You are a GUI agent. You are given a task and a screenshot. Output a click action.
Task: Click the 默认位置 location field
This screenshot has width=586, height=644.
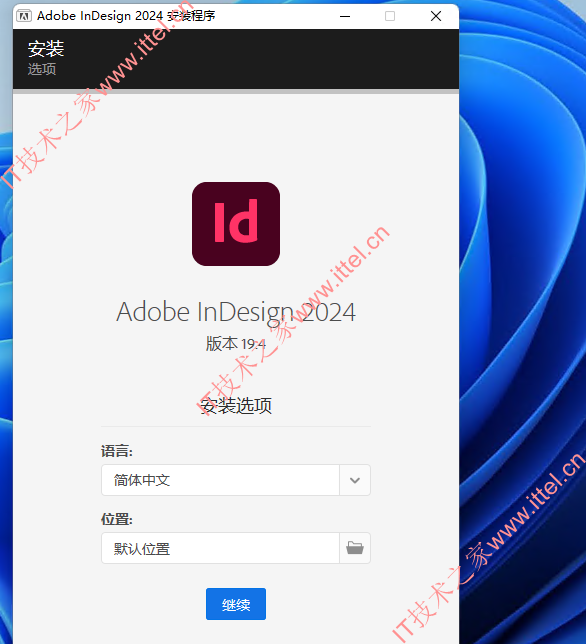click(x=221, y=548)
